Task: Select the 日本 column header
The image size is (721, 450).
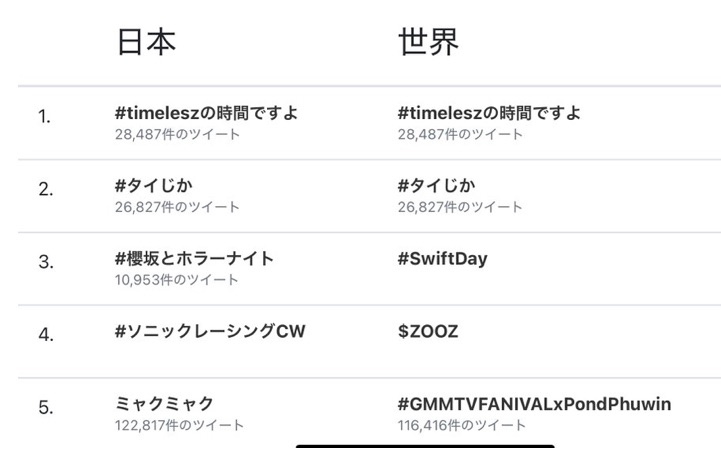Action: pyautogui.click(x=146, y=42)
